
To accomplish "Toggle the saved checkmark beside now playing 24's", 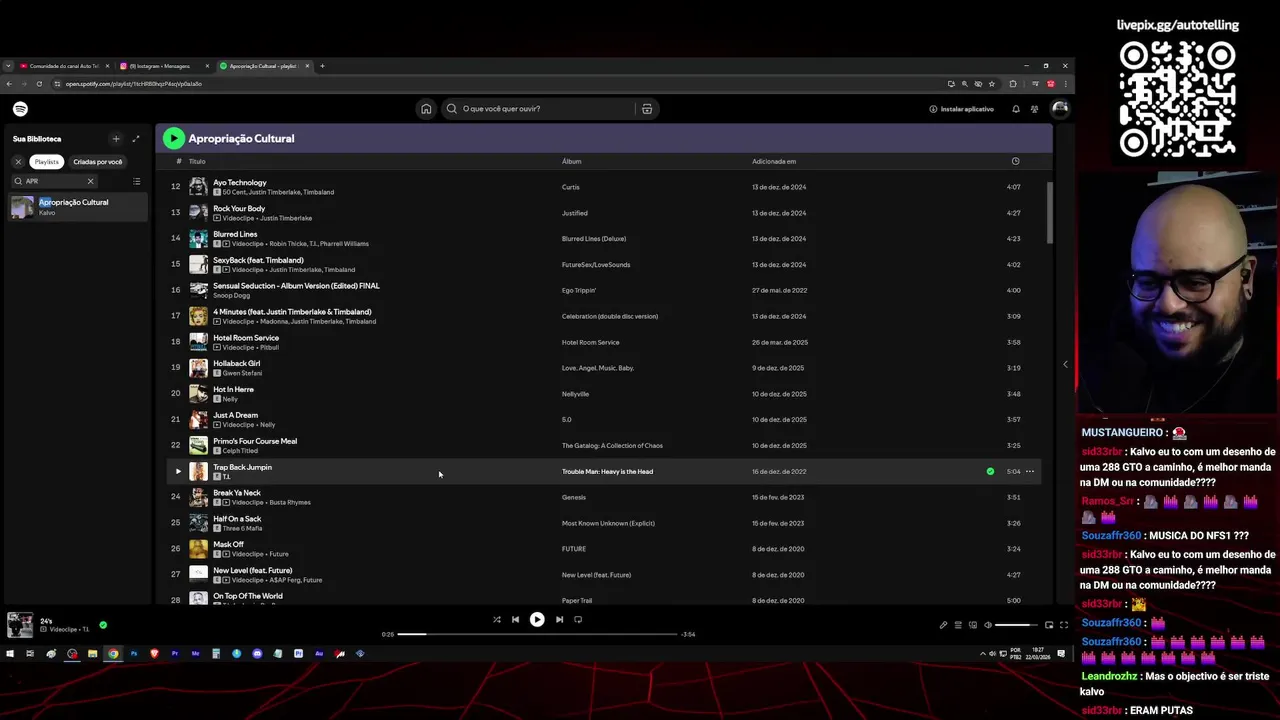I will (x=103, y=625).
